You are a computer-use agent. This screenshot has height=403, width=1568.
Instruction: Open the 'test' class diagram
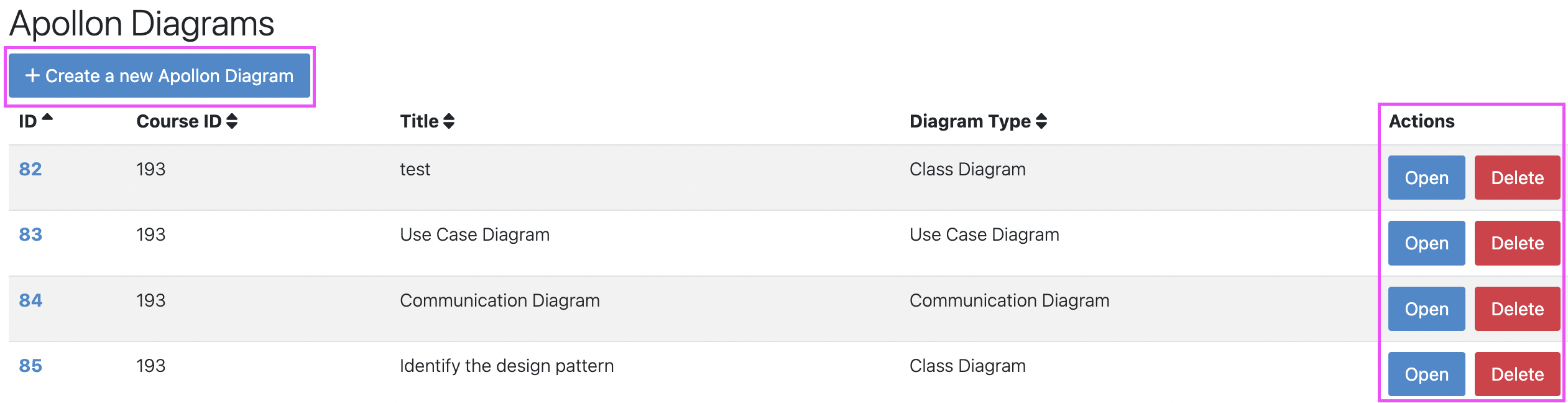point(1426,178)
